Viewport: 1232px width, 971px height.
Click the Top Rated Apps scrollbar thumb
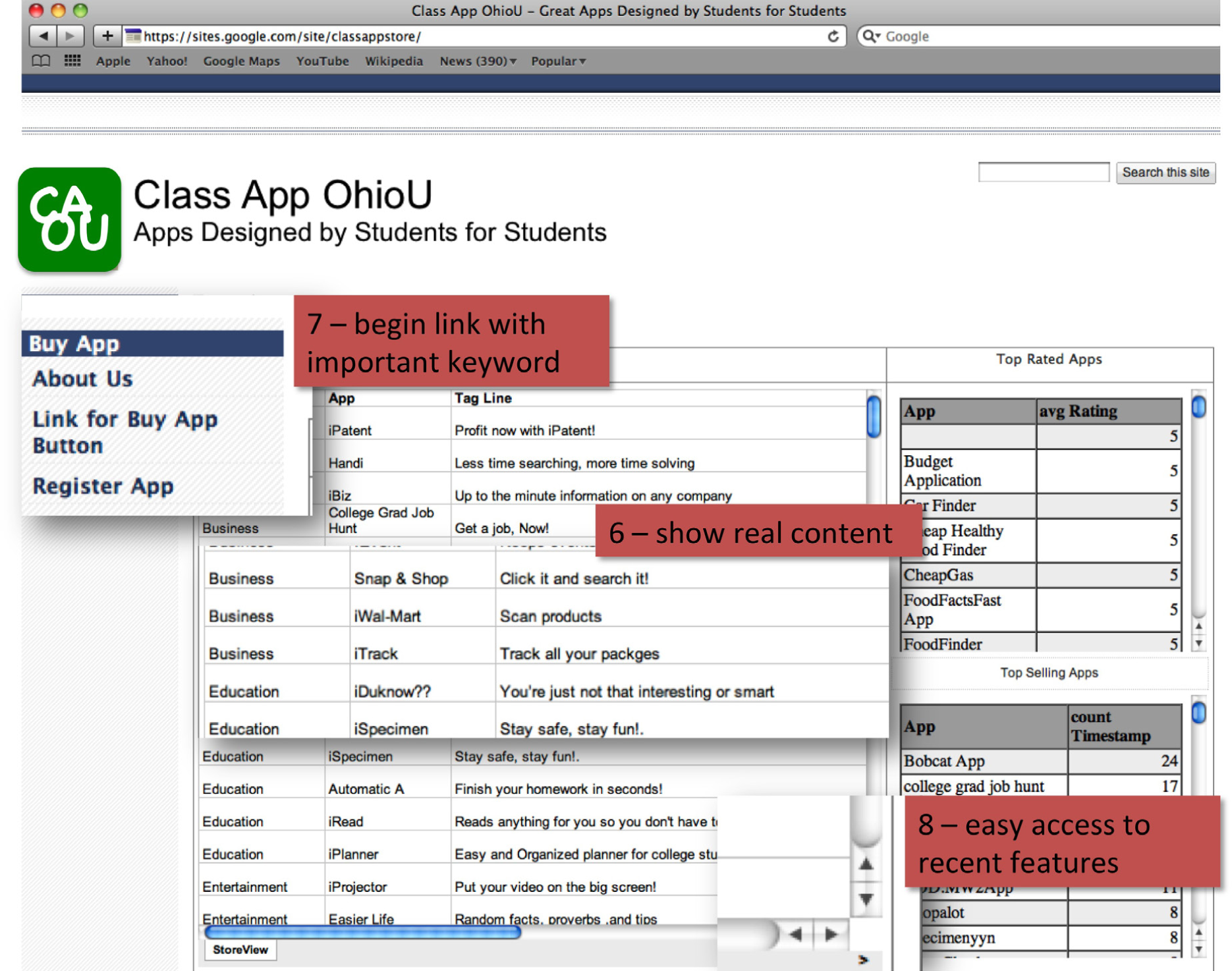point(1198,407)
